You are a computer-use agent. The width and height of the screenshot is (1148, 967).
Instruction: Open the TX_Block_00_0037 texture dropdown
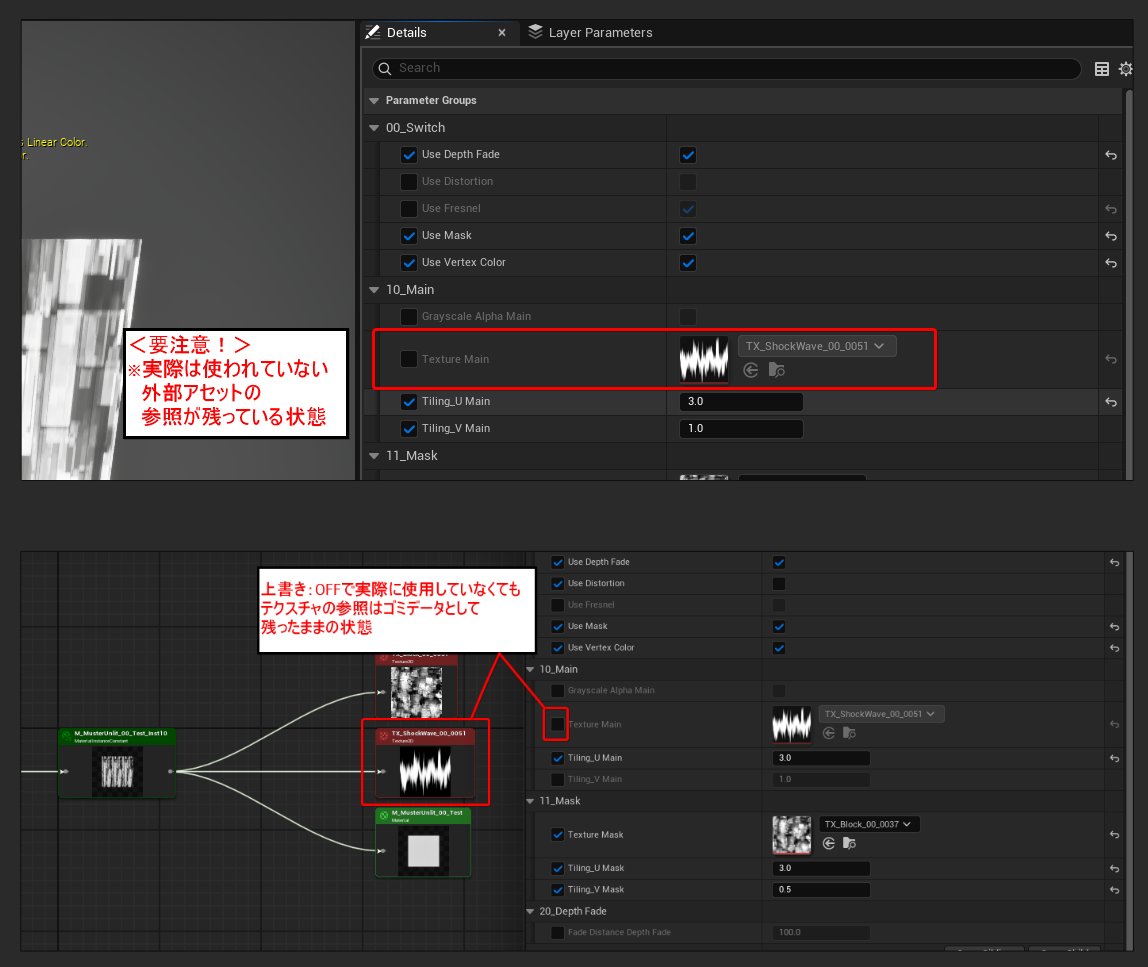(868, 824)
